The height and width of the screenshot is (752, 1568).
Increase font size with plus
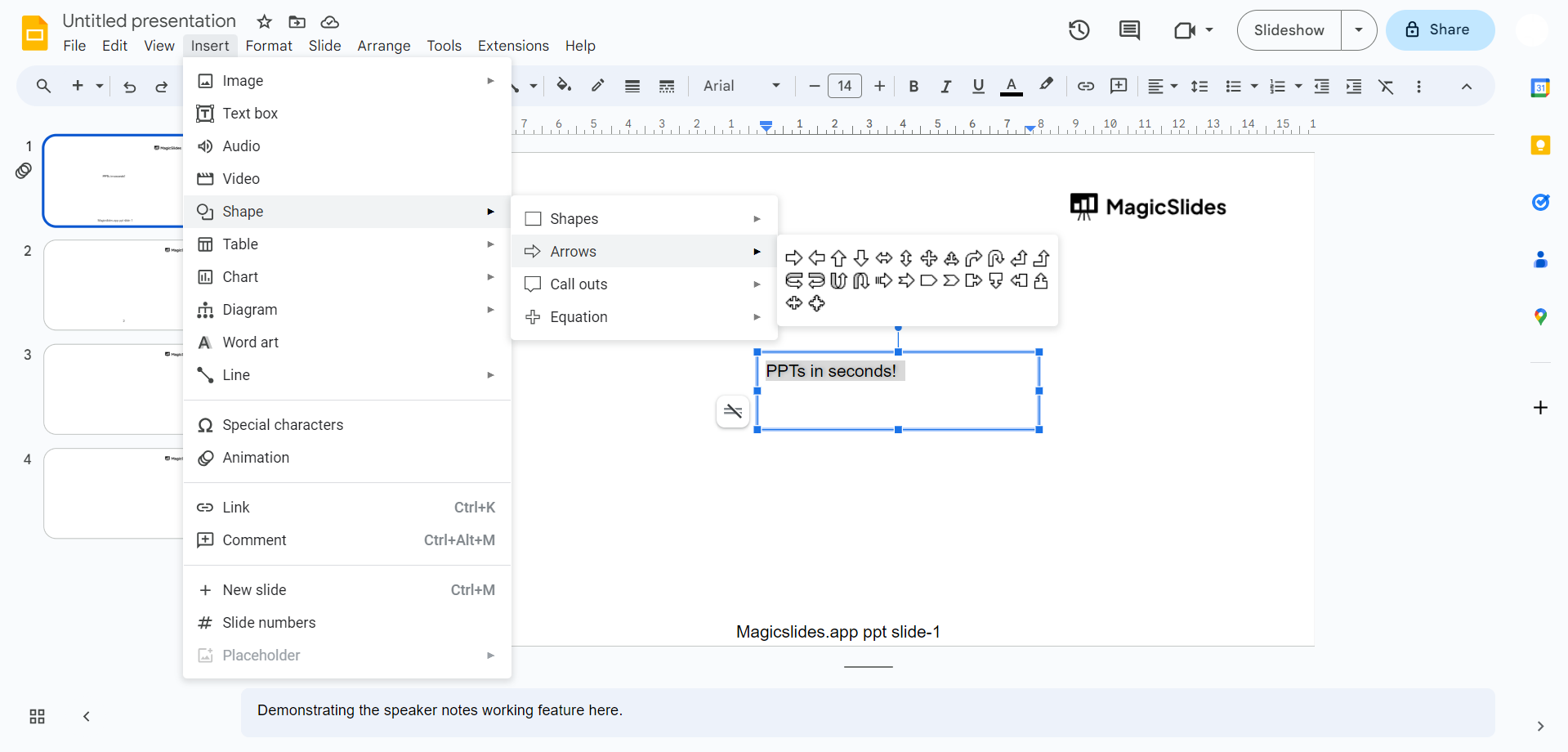pyautogui.click(x=879, y=86)
